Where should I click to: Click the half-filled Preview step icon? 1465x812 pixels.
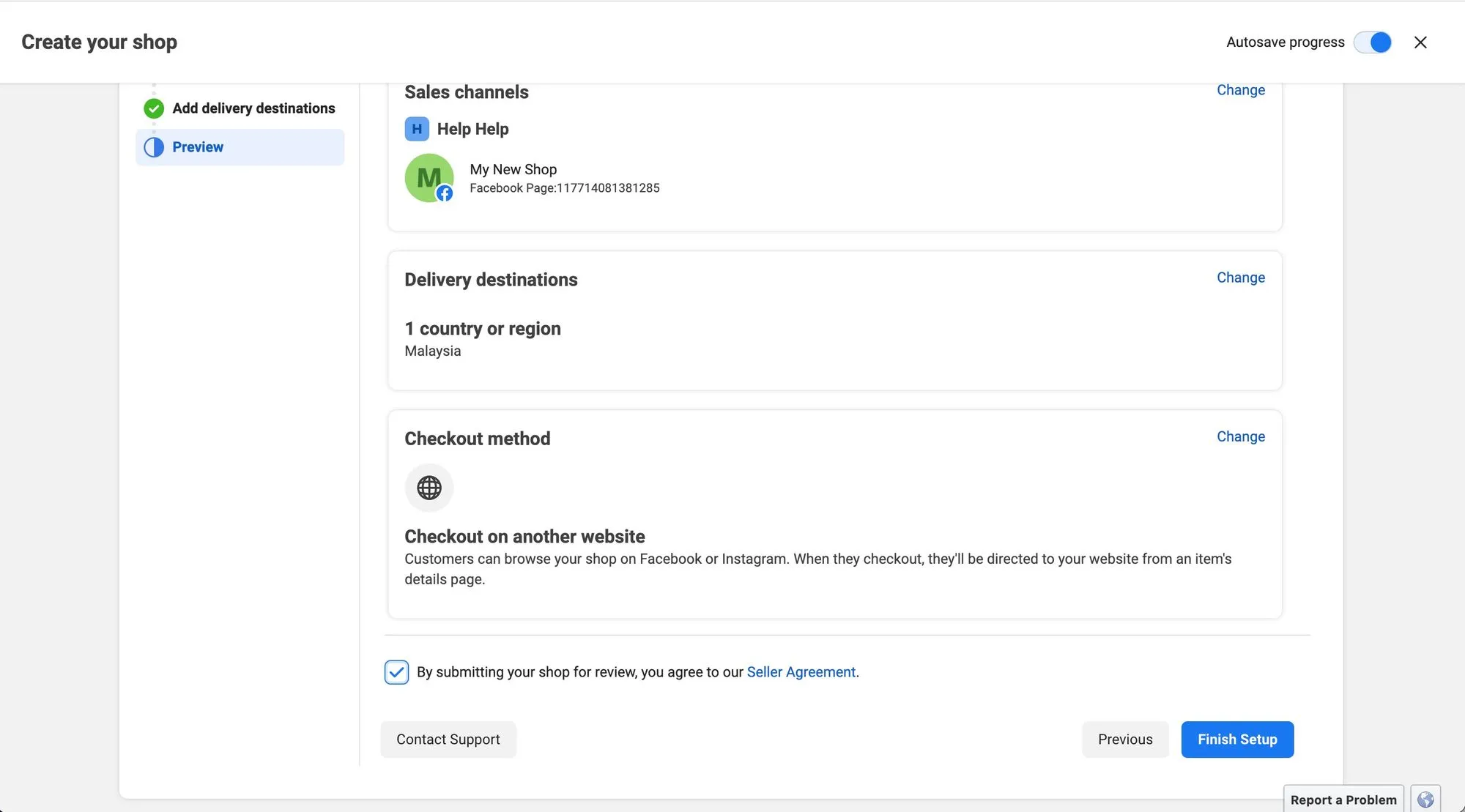[154, 147]
